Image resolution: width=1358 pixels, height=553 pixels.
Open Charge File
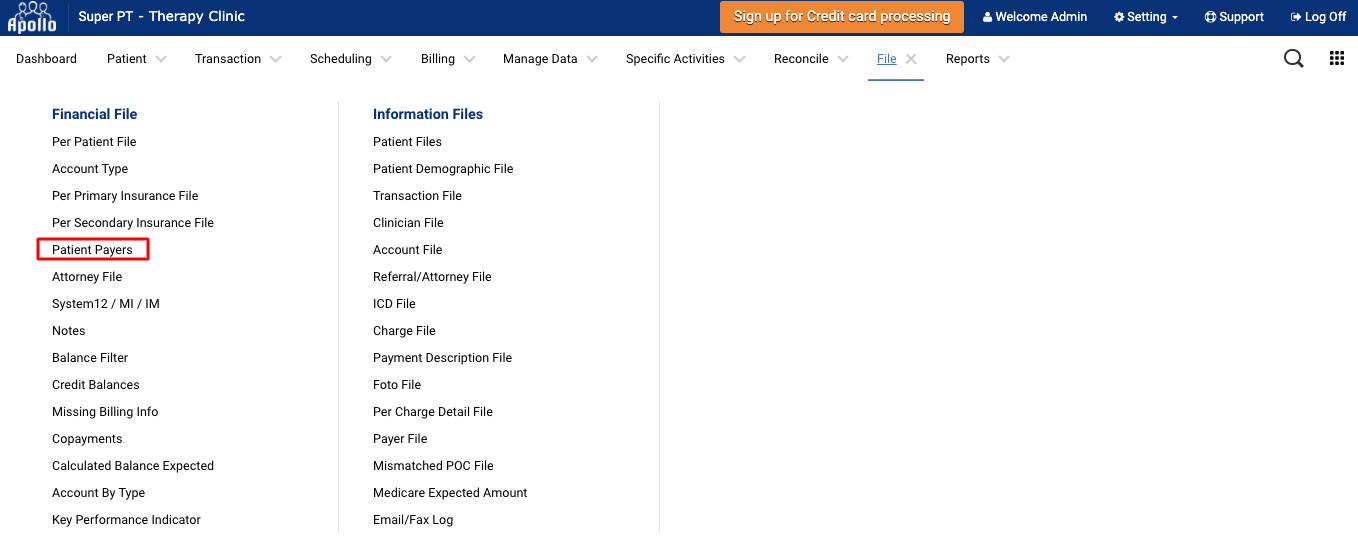404,331
